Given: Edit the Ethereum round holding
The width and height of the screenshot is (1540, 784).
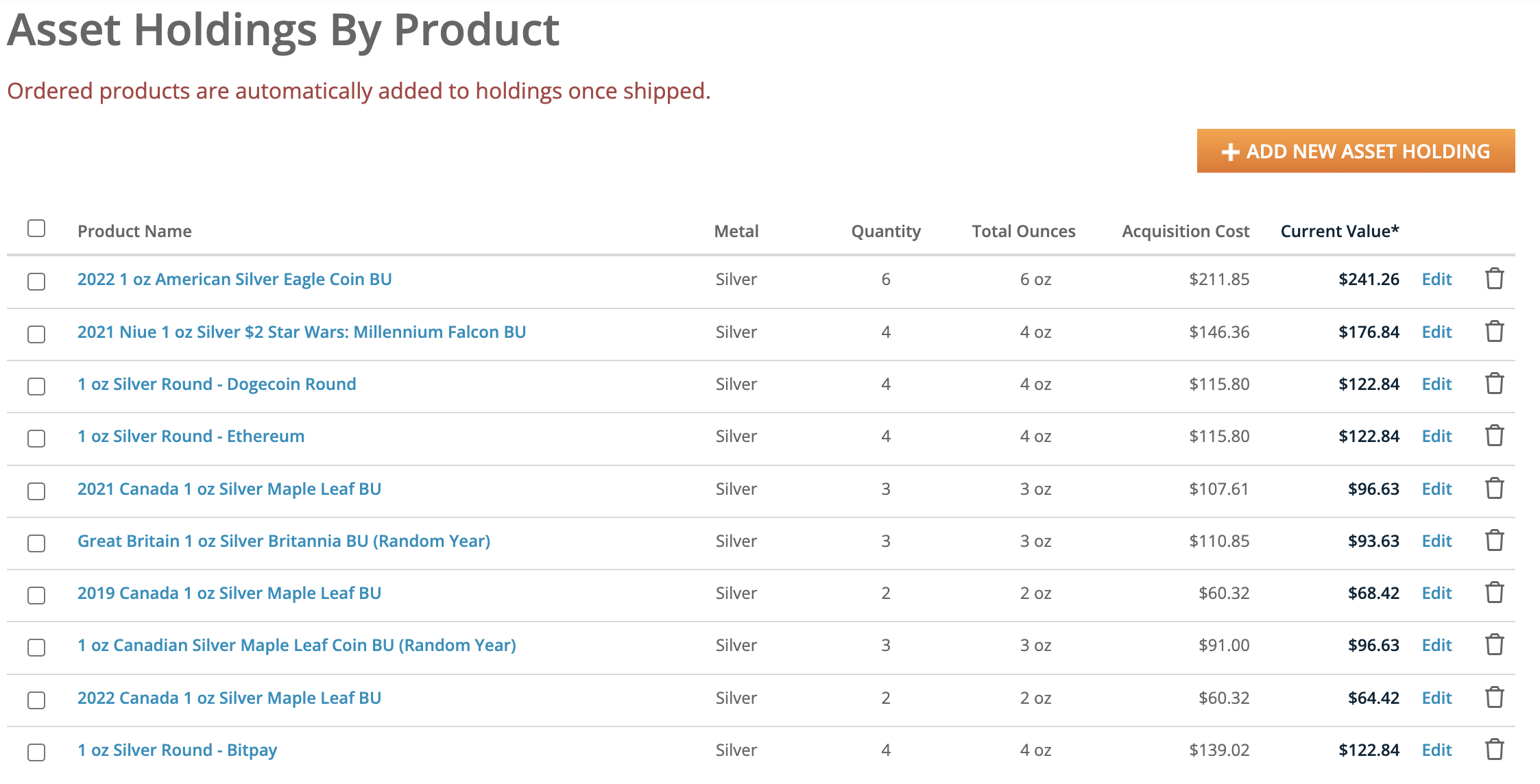Looking at the screenshot, I should 1436,436.
